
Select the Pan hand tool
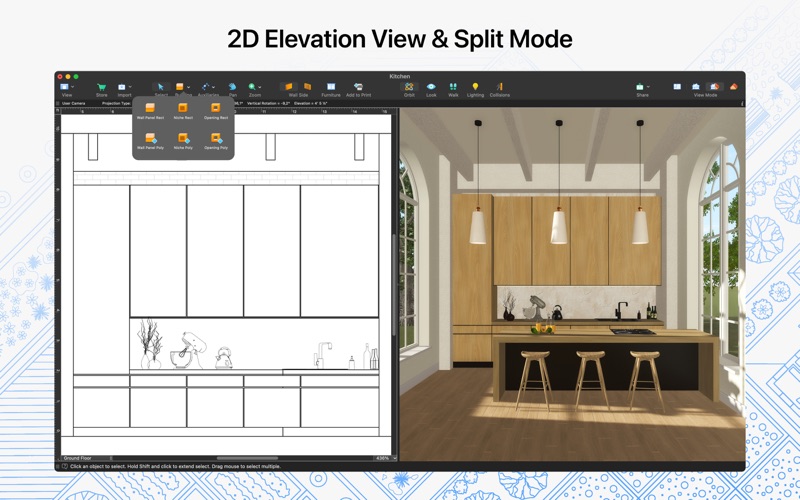pyautogui.click(x=233, y=87)
